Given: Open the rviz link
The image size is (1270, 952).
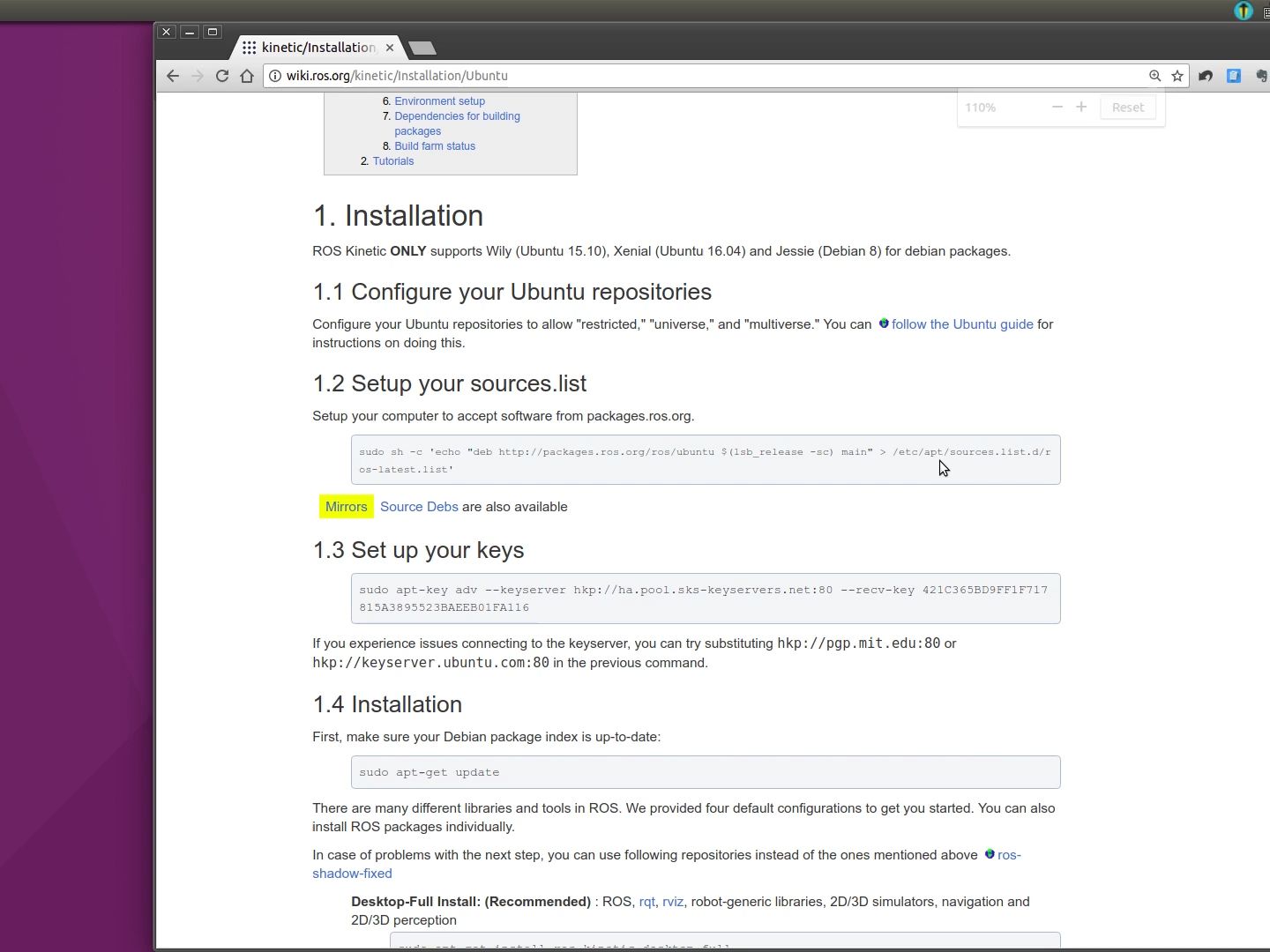Looking at the screenshot, I should (673, 902).
